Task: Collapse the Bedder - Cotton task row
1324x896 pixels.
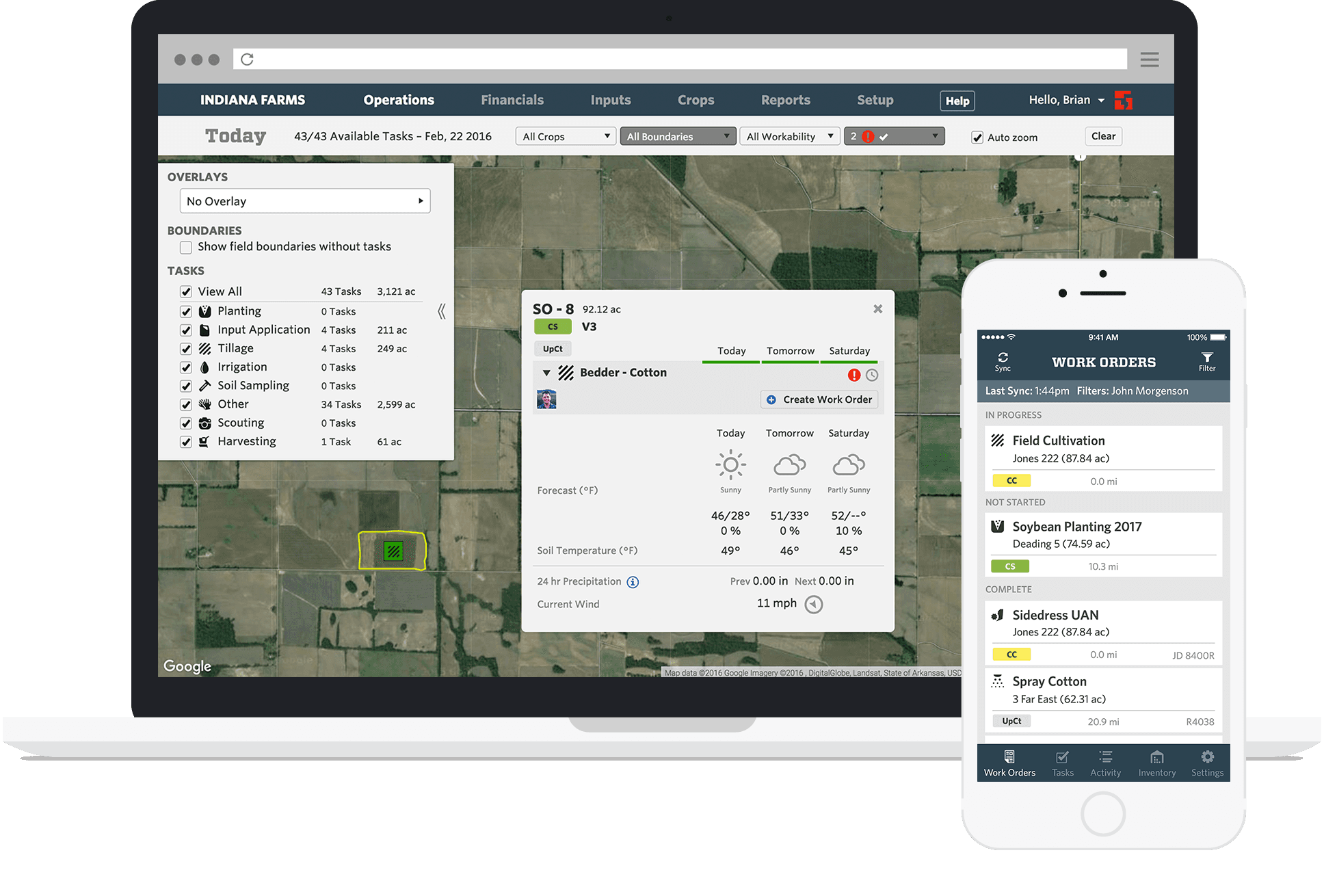Action: [546, 373]
